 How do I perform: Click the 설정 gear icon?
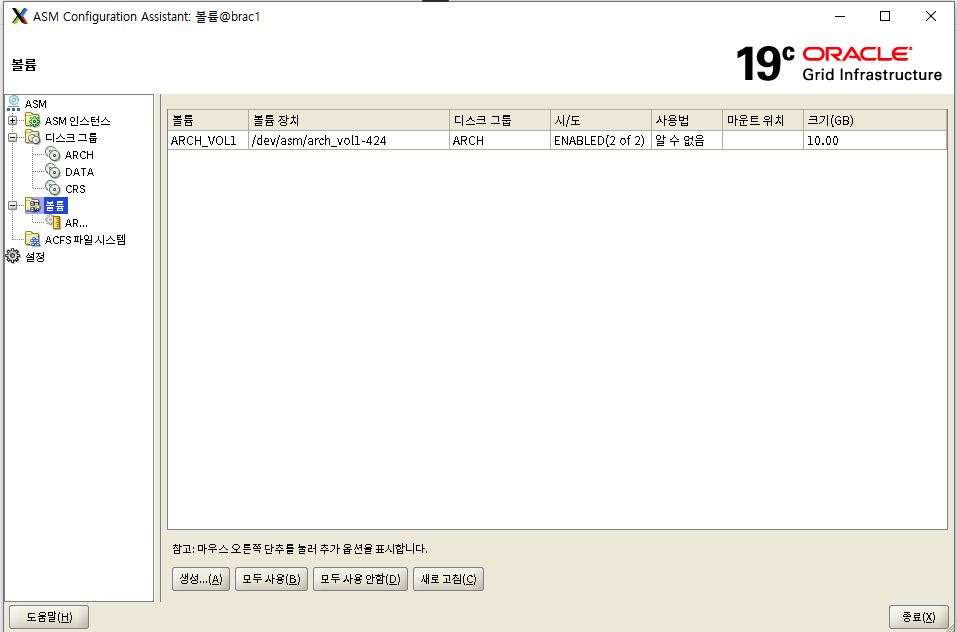pyautogui.click(x=13, y=257)
